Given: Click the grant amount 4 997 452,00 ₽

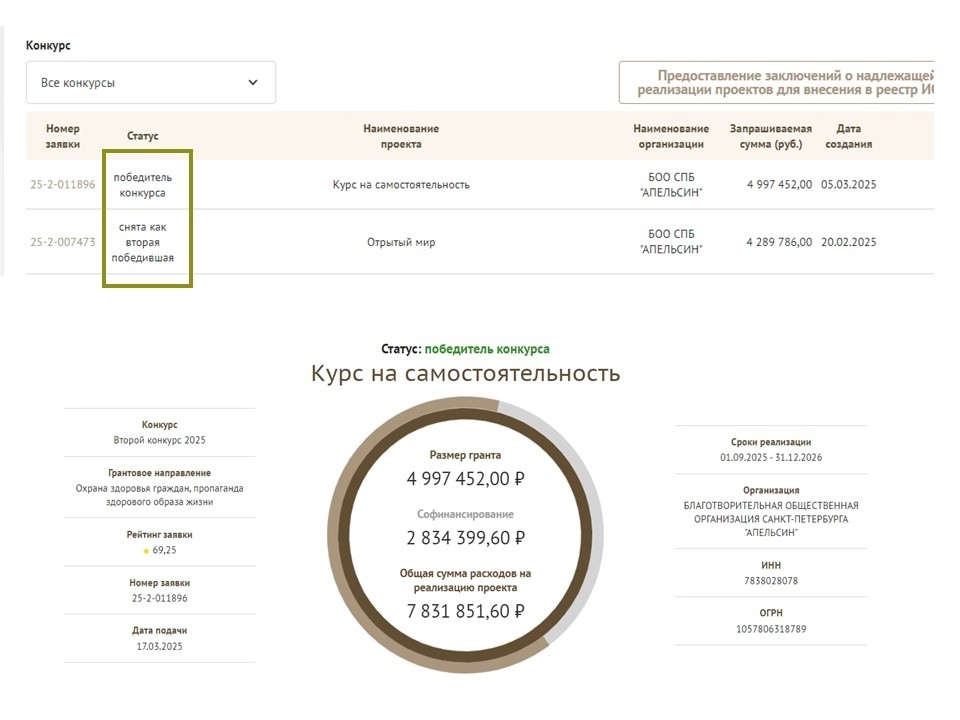Looking at the screenshot, I should coord(465,479).
